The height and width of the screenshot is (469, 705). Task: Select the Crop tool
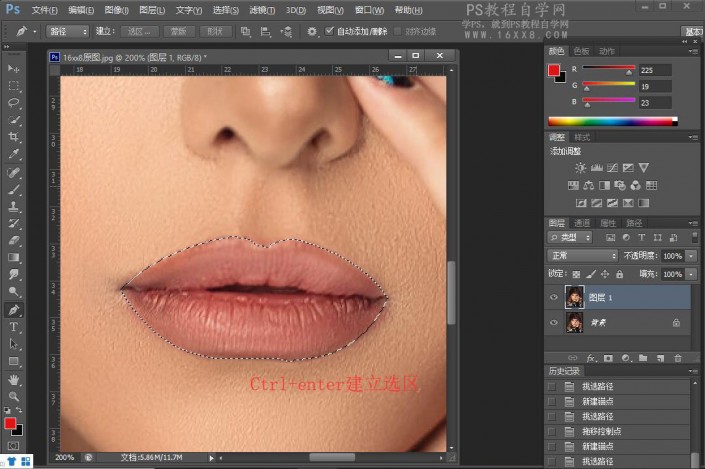coord(13,137)
